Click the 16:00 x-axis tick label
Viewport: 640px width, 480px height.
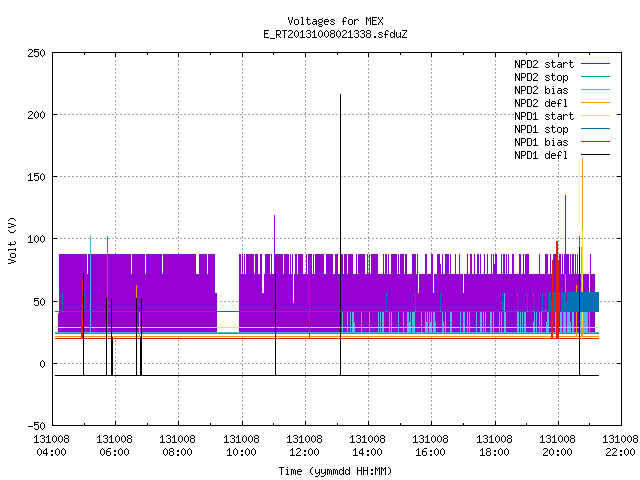[431, 452]
